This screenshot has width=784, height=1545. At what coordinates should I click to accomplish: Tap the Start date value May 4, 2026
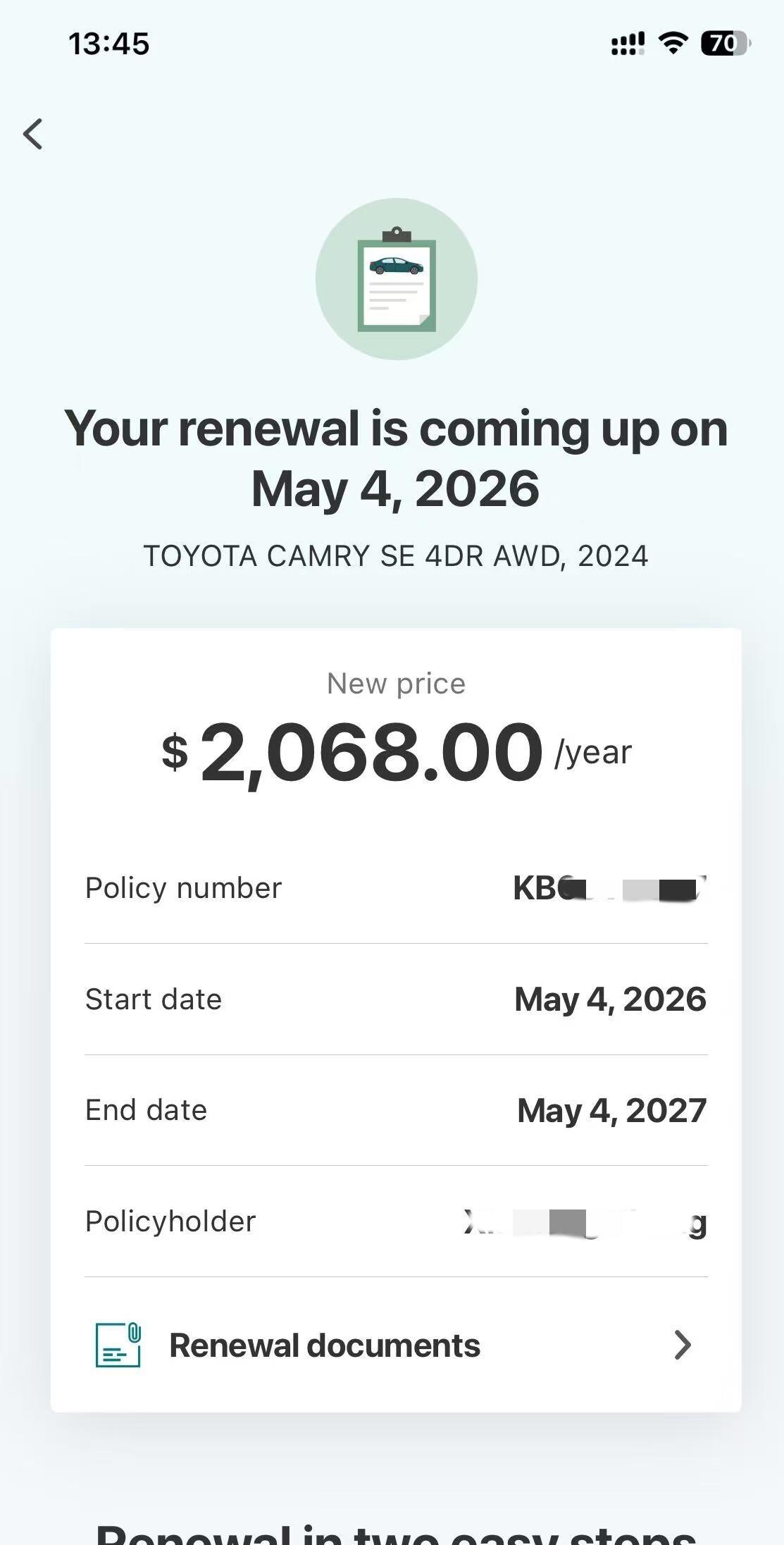tap(610, 999)
